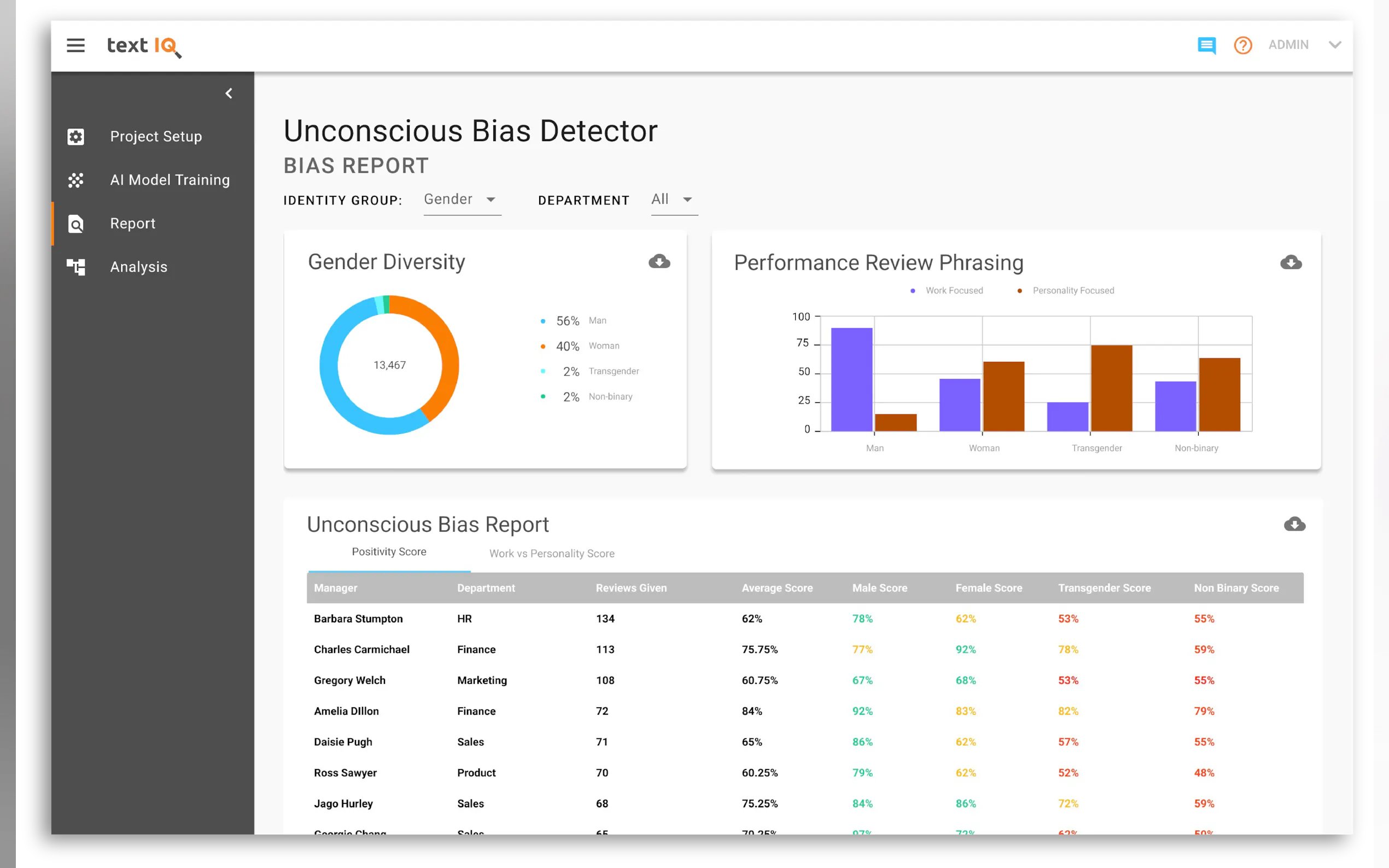Viewport: 1389px width, 868px height.
Task: Select the Positivity Score tab
Action: point(389,552)
